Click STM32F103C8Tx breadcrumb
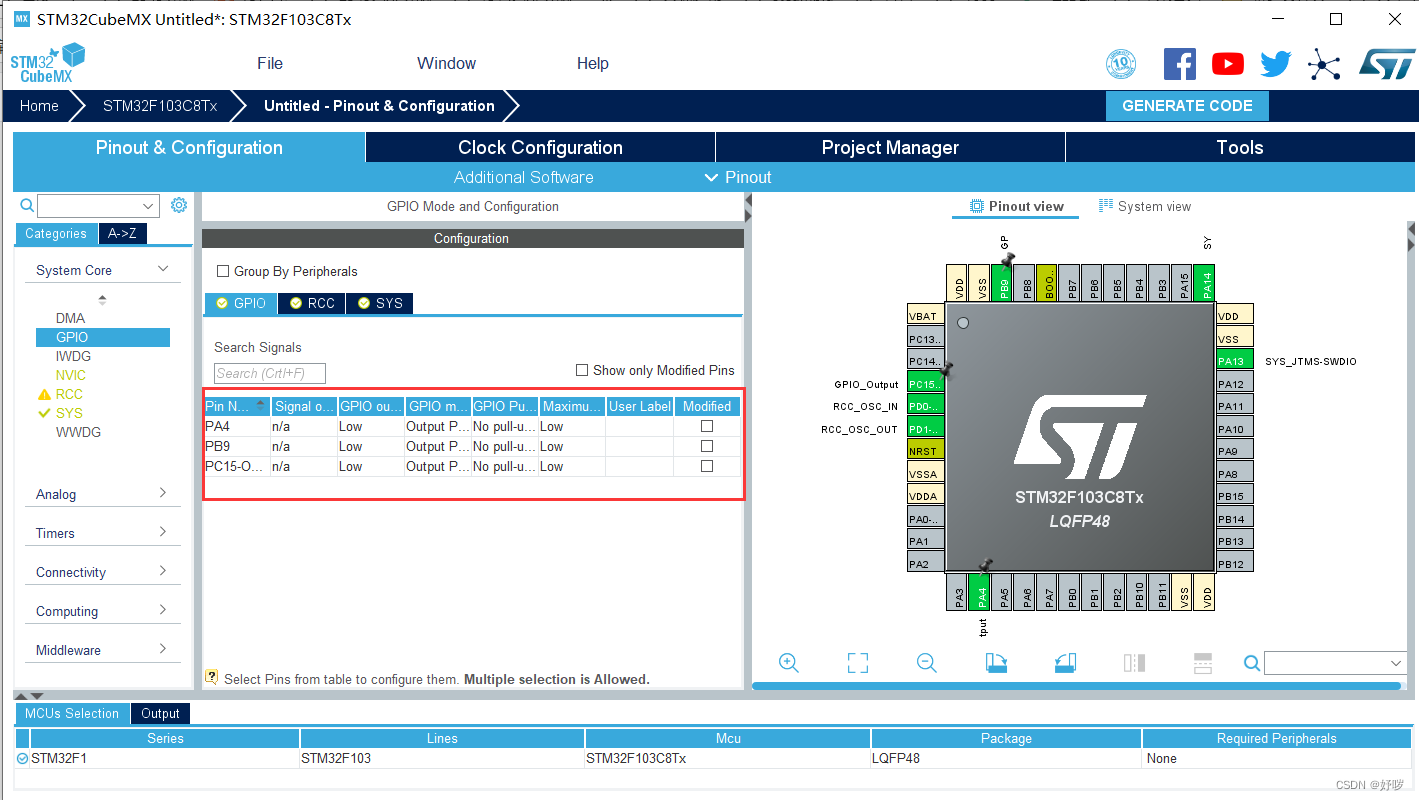The width and height of the screenshot is (1419, 800). [x=160, y=106]
